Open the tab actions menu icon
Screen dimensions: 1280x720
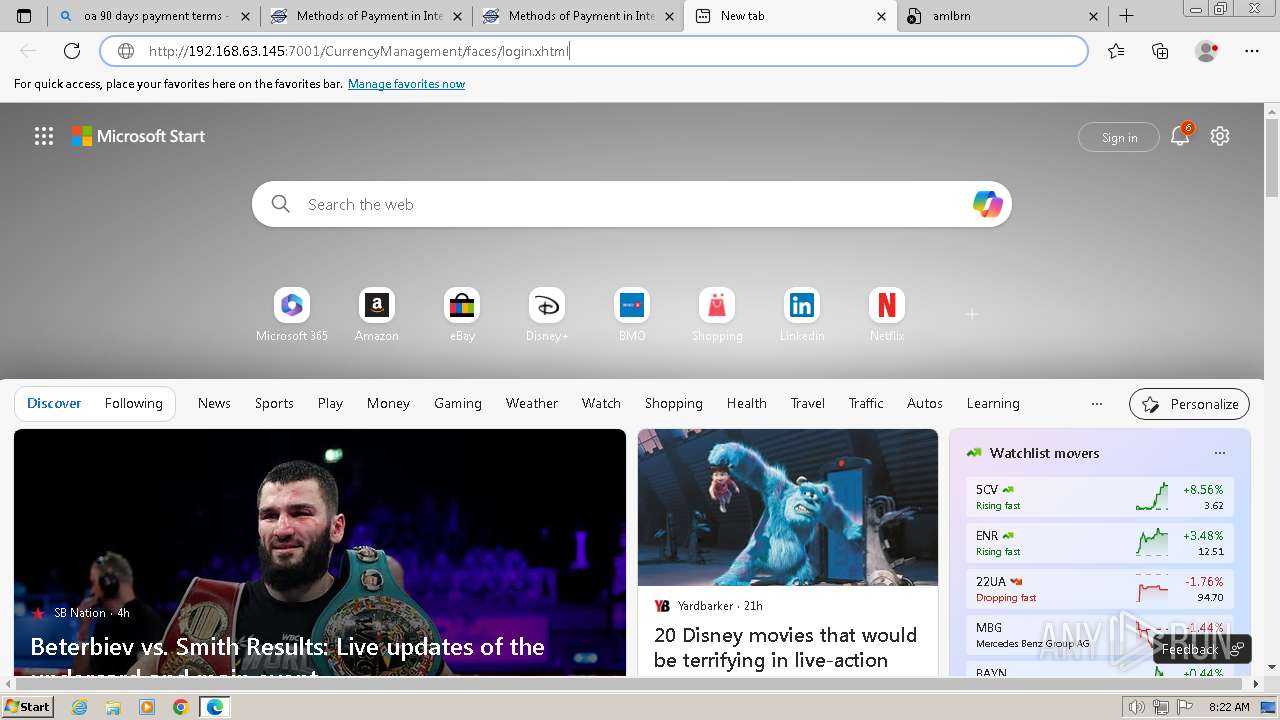(x=24, y=16)
